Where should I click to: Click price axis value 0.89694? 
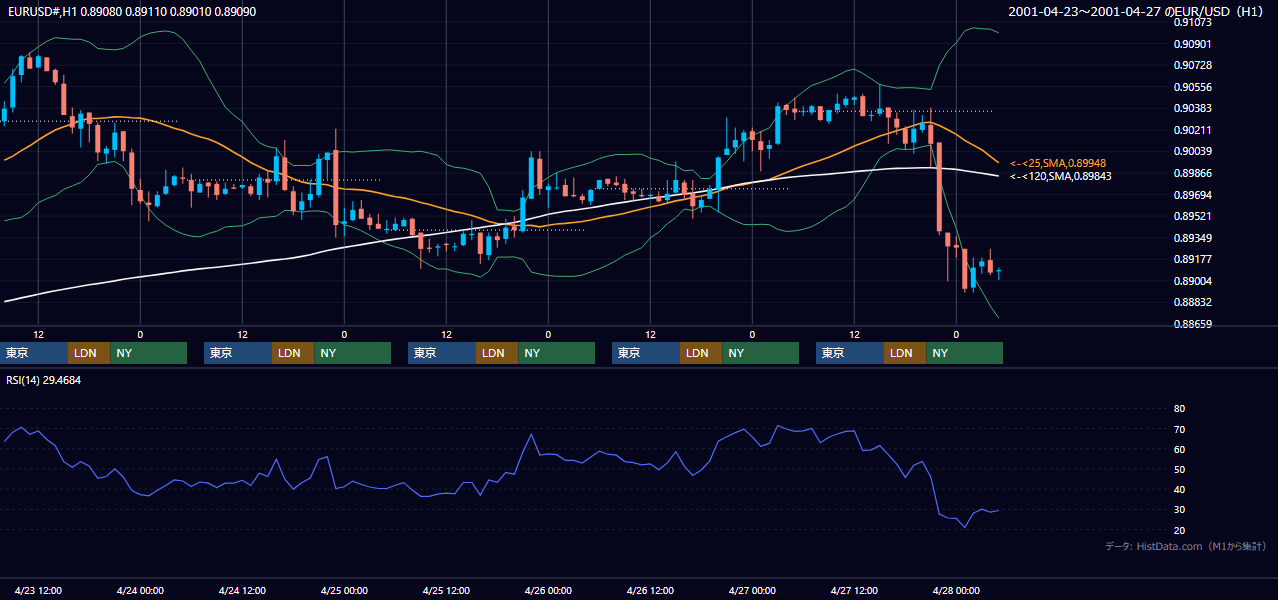(x=1192, y=195)
